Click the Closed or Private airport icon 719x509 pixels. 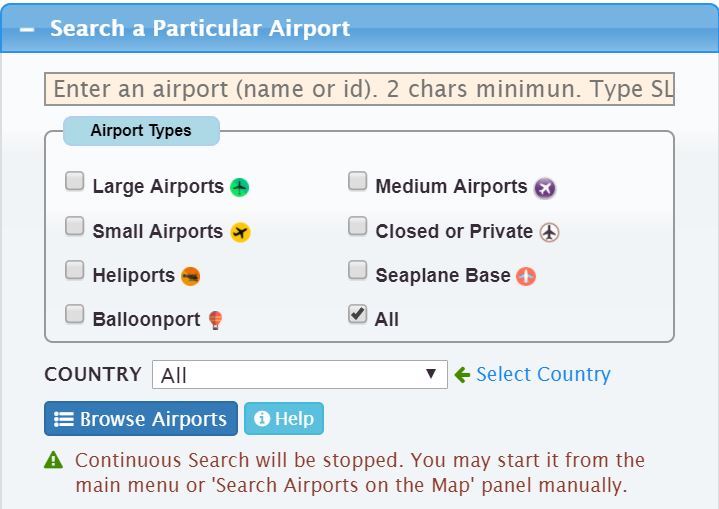549,232
